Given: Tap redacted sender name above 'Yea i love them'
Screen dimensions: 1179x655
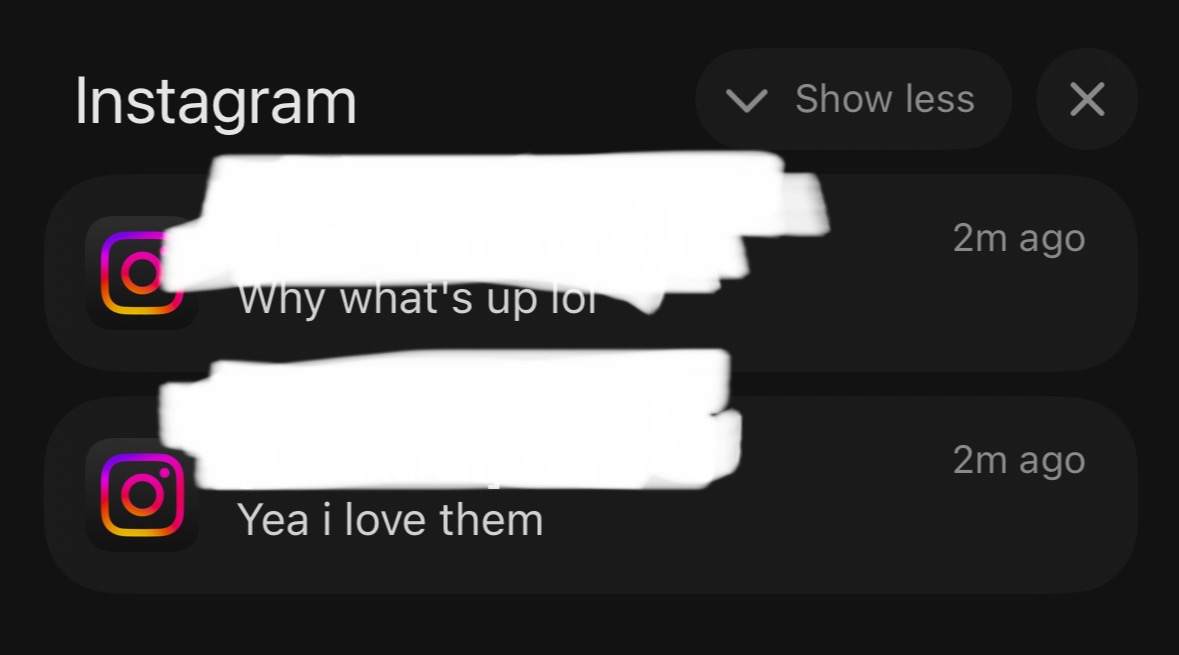Looking at the screenshot, I should click(451, 421).
